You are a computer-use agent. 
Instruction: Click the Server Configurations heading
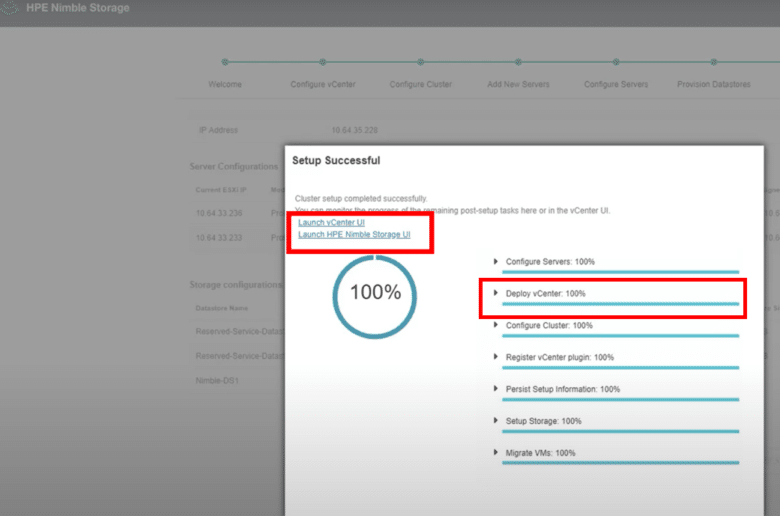233,166
